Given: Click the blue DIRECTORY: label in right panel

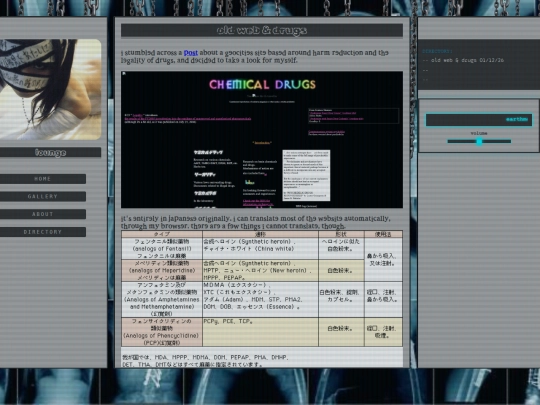Looking at the screenshot, I should pyautogui.click(x=437, y=51).
